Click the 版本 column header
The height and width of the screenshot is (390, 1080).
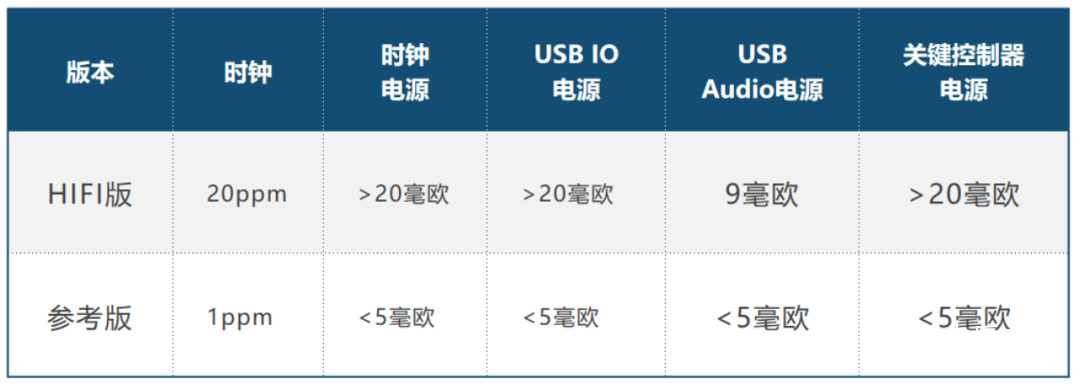[x=90, y=72]
